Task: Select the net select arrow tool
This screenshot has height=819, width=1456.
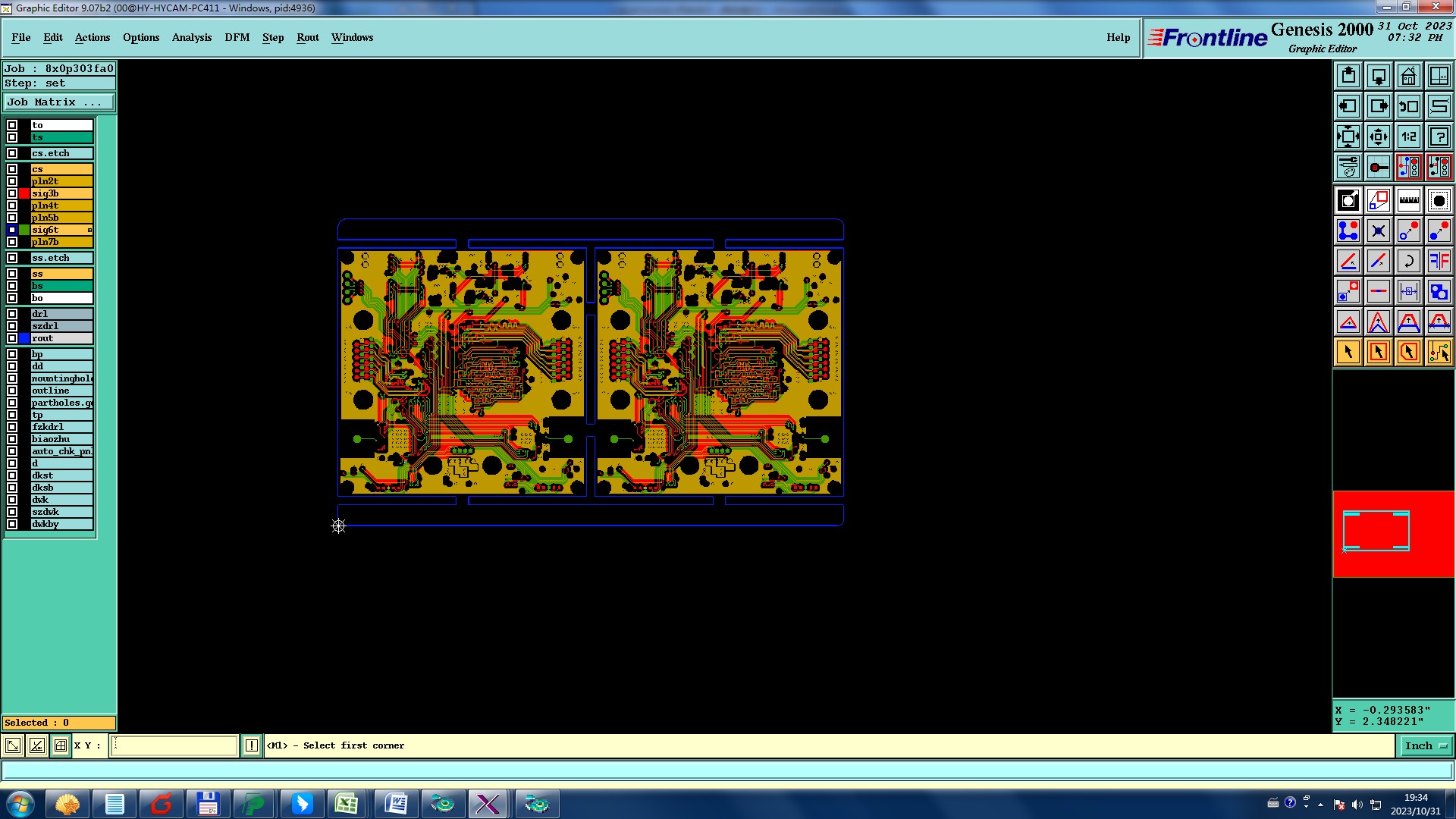Action: click(1439, 352)
